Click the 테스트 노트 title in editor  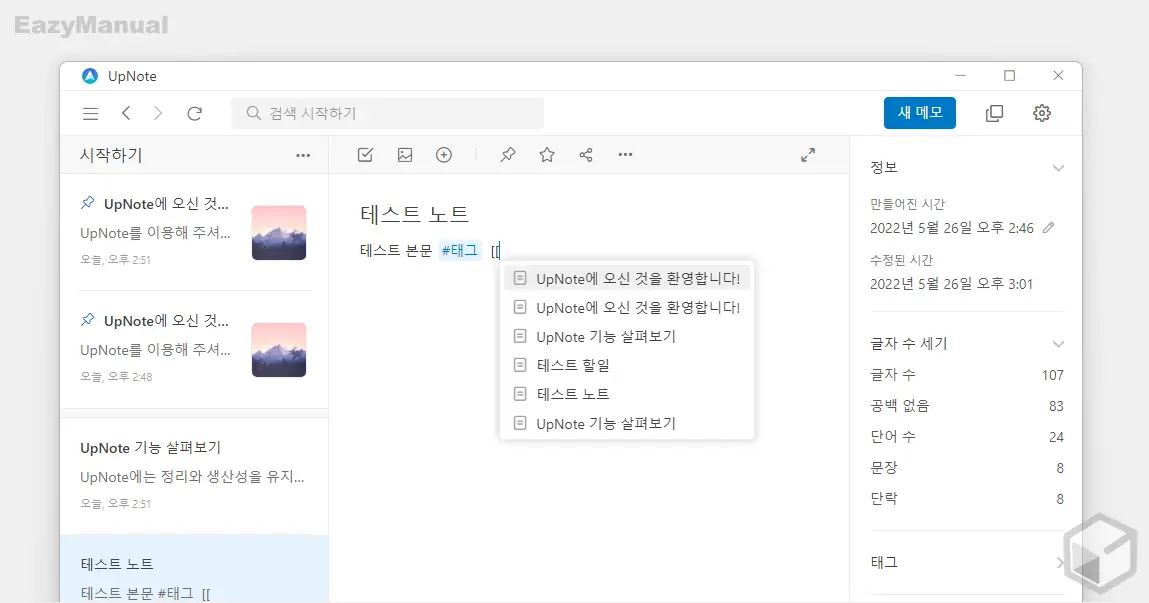[x=414, y=214]
